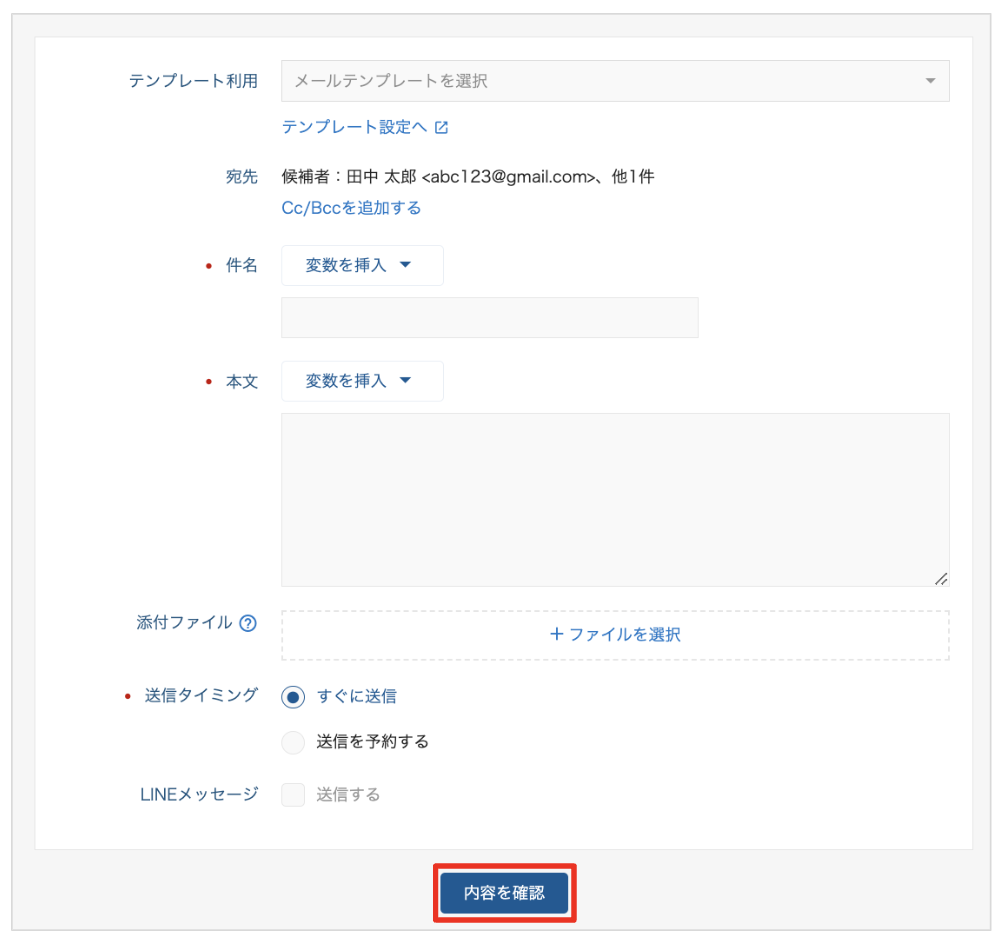Focus the 件名 subject input field
This screenshot has width=1002, height=940.
[x=489, y=317]
